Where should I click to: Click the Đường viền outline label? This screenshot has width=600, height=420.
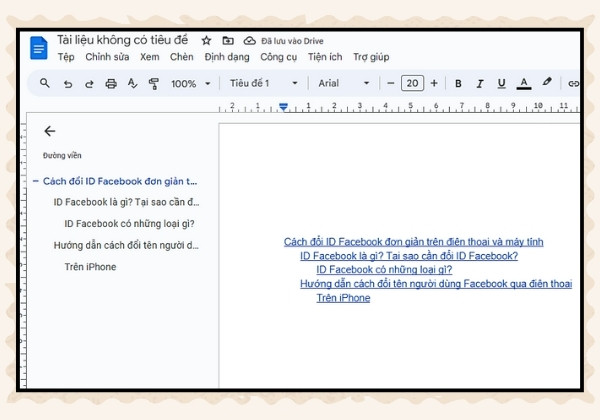[62, 155]
